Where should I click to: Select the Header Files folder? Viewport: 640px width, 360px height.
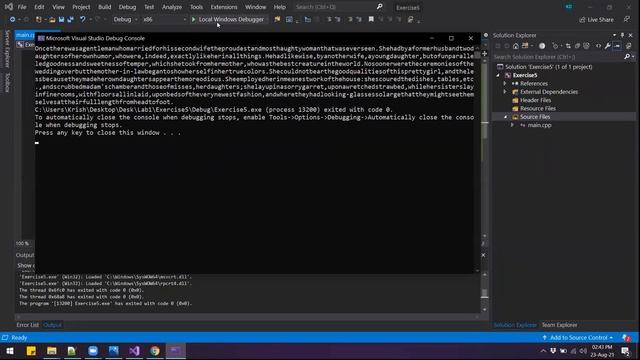pyautogui.click(x=536, y=100)
